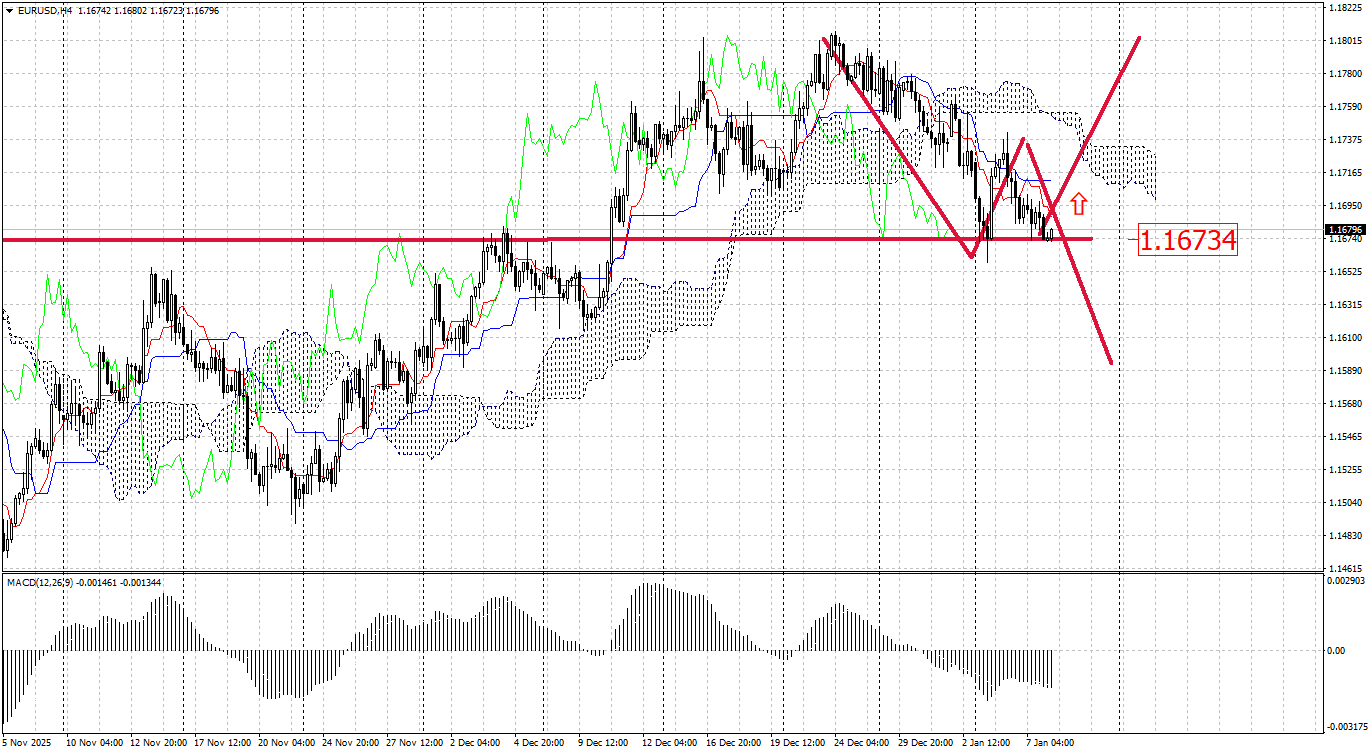Image resolution: width=1369 pixels, height=754 pixels.
Task: Click the 12 Dec 04:00 time label
Action: point(671,743)
